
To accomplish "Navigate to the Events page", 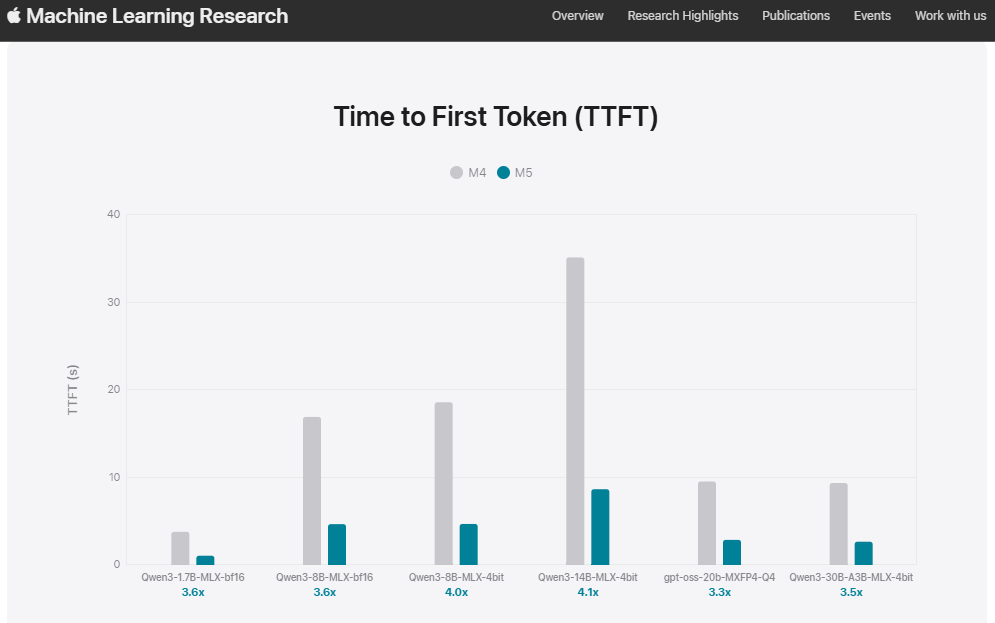I will pos(872,16).
